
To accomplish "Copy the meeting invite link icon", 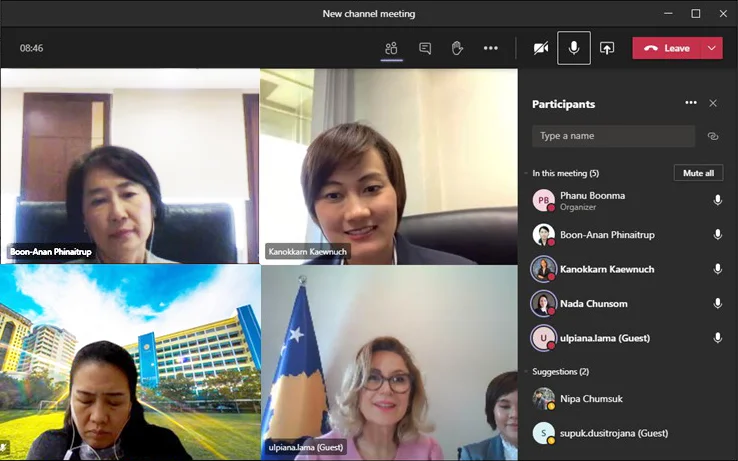I will [x=713, y=136].
